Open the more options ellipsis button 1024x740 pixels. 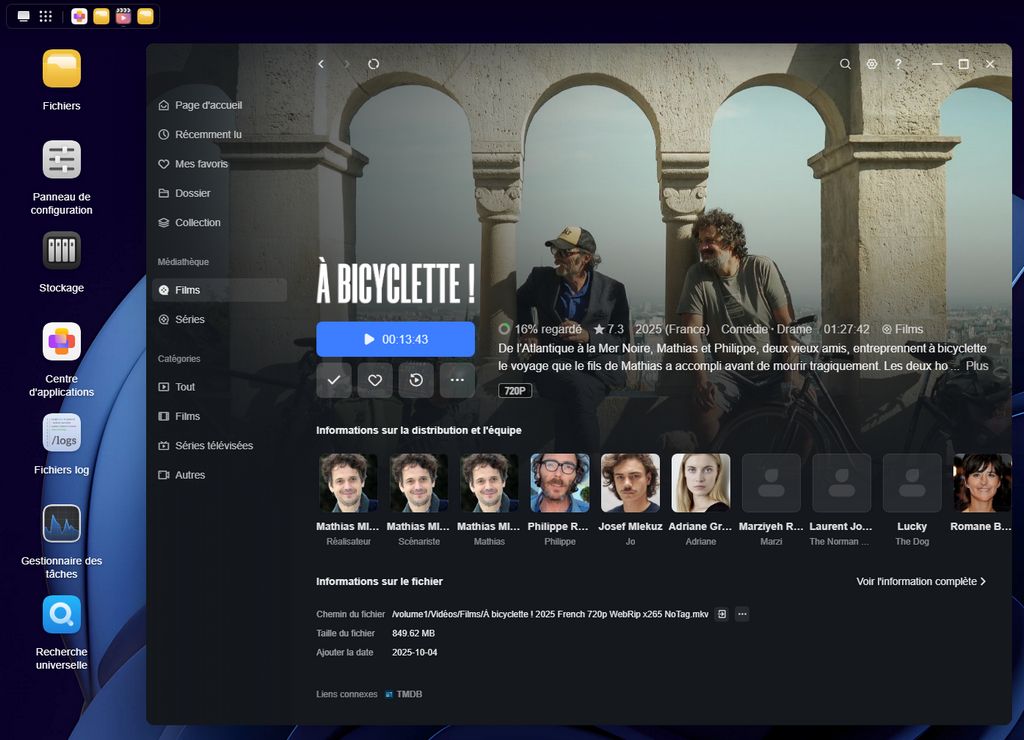(x=457, y=380)
